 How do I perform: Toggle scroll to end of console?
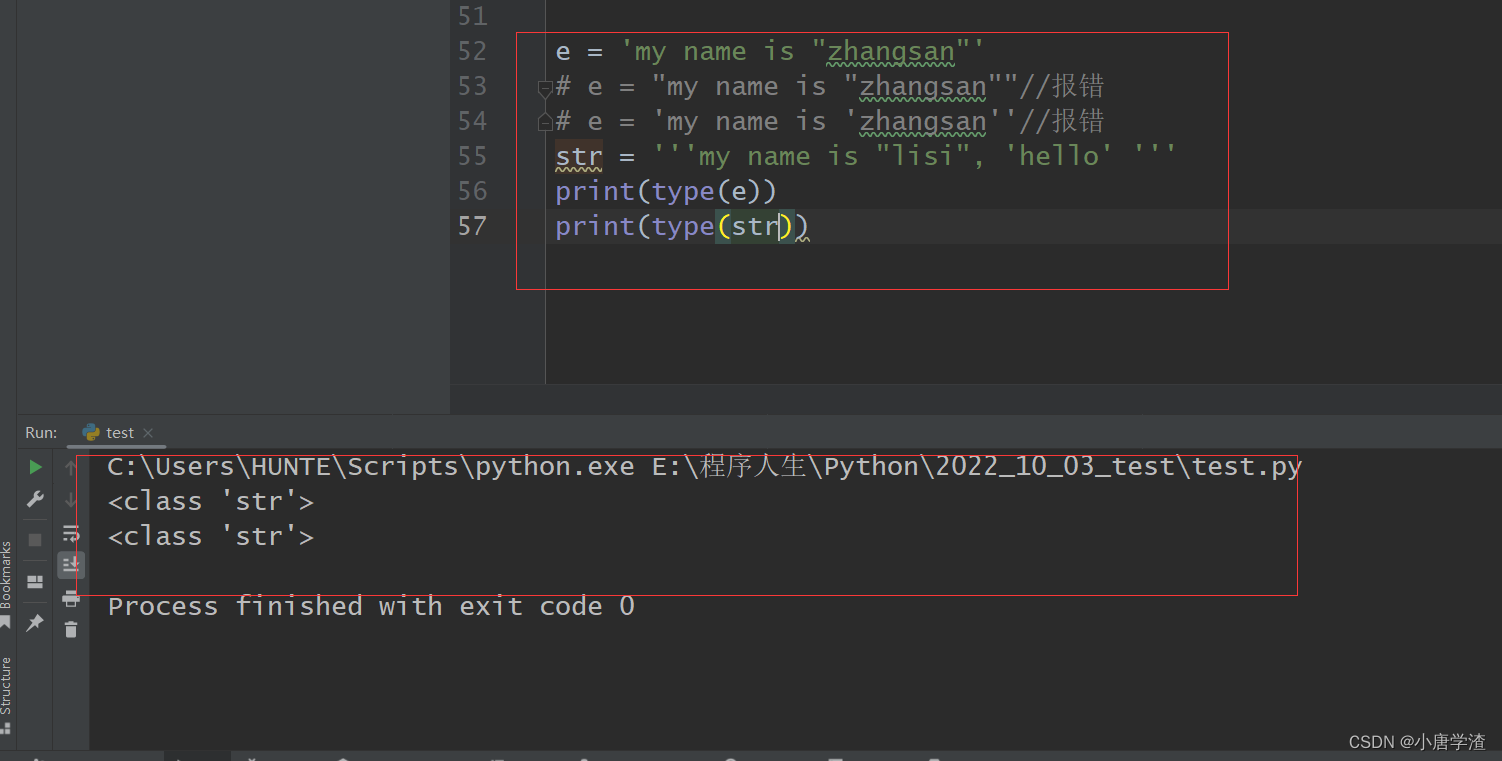tap(71, 565)
